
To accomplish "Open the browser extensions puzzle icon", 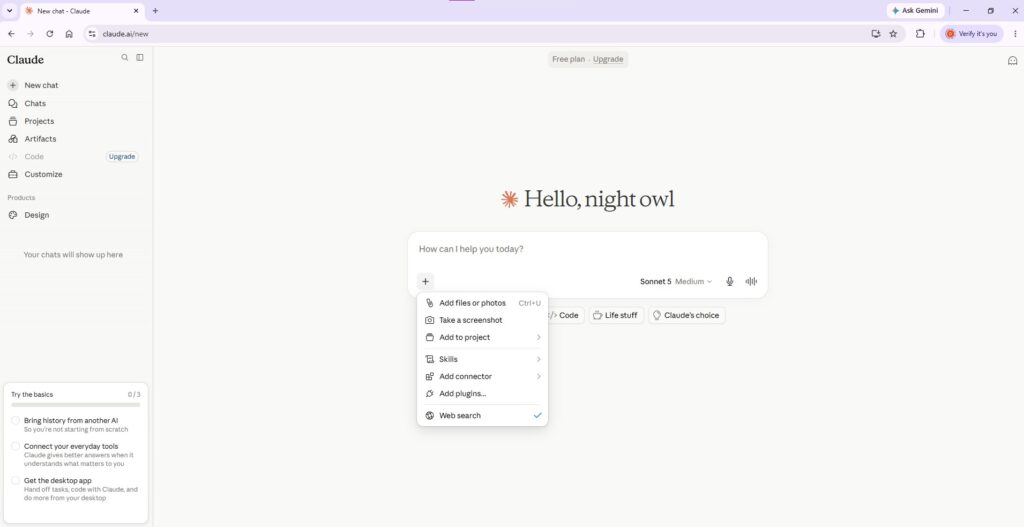I will tap(920, 34).
